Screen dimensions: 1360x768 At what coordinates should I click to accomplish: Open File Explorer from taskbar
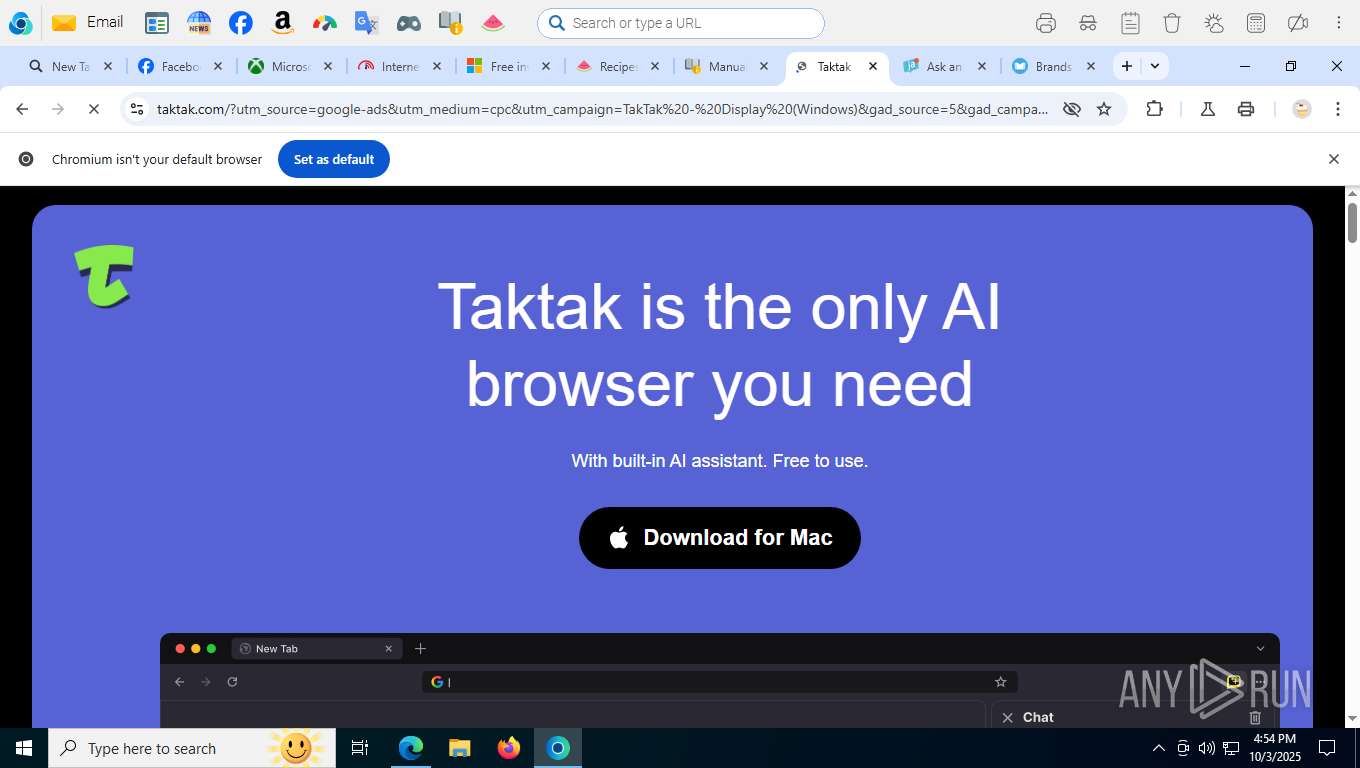[460, 748]
